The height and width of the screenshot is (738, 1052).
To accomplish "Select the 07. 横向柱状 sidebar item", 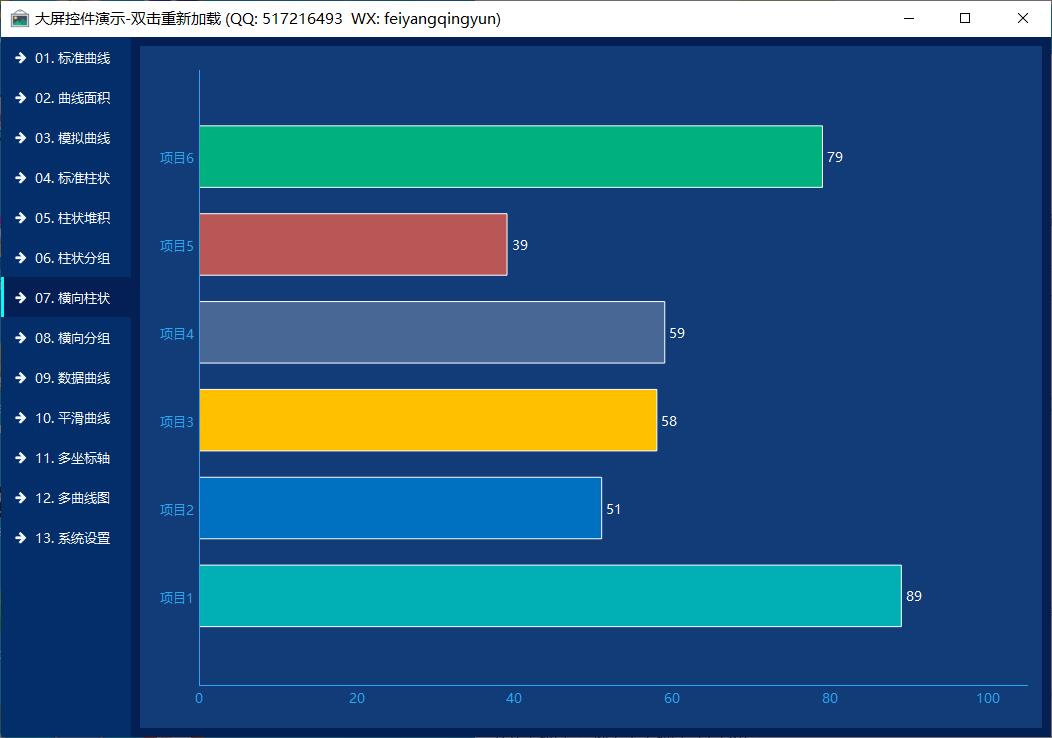I will click(72, 298).
